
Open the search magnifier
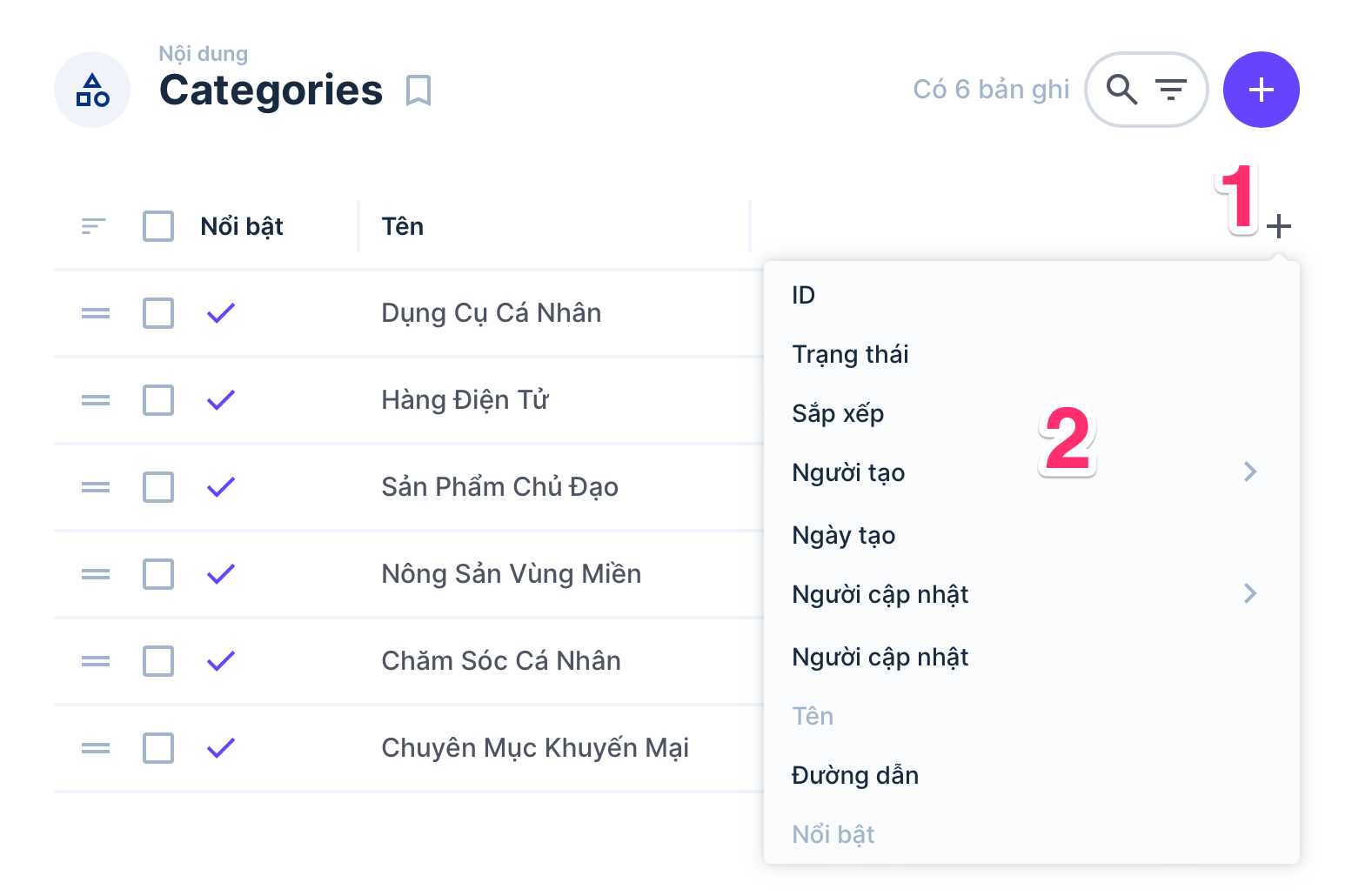[1121, 90]
